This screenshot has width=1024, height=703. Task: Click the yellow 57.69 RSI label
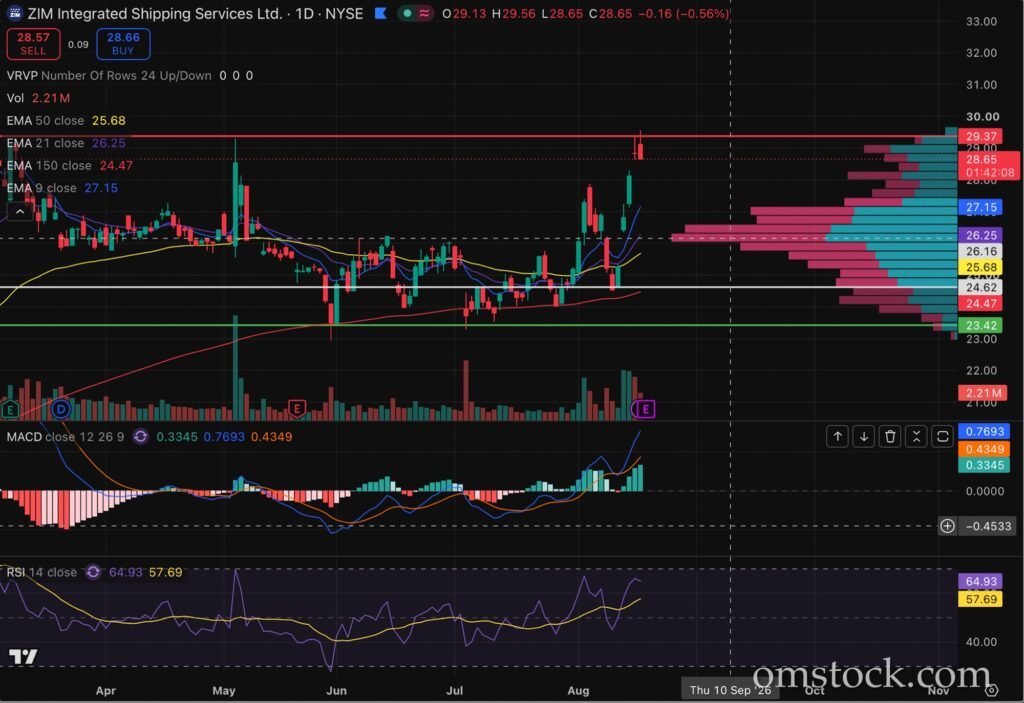coord(981,599)
